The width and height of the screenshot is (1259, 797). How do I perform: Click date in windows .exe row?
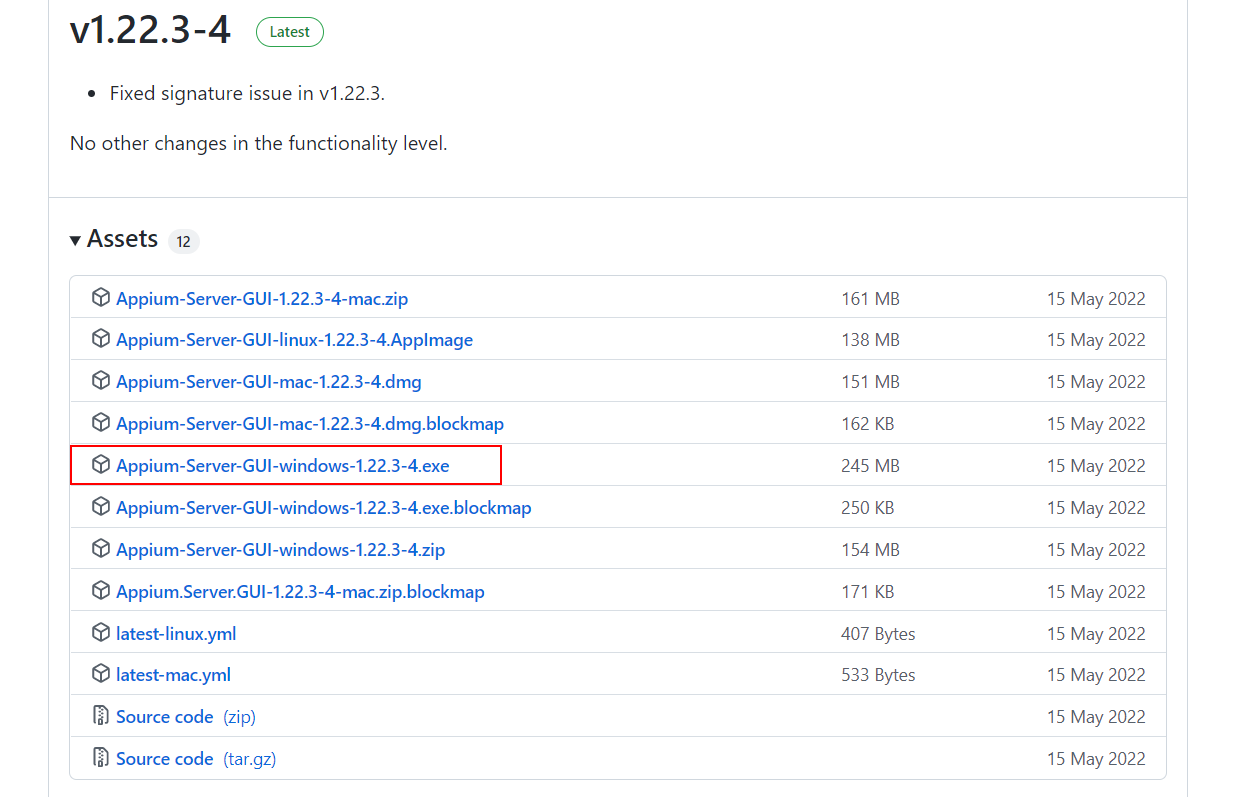click(1096, 466)
